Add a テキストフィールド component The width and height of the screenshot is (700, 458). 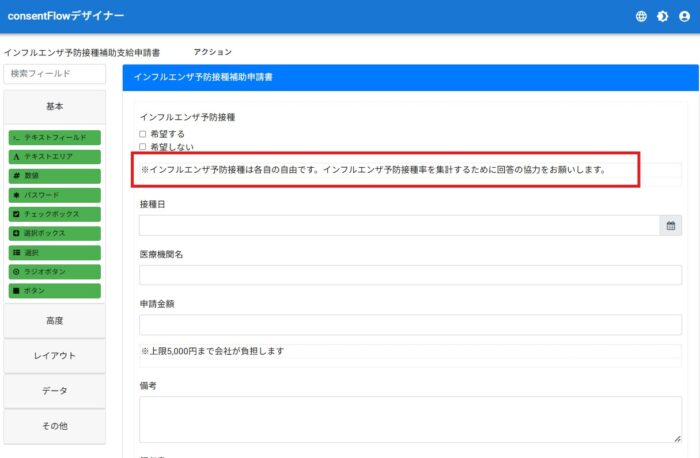click(x=54, y=137)
